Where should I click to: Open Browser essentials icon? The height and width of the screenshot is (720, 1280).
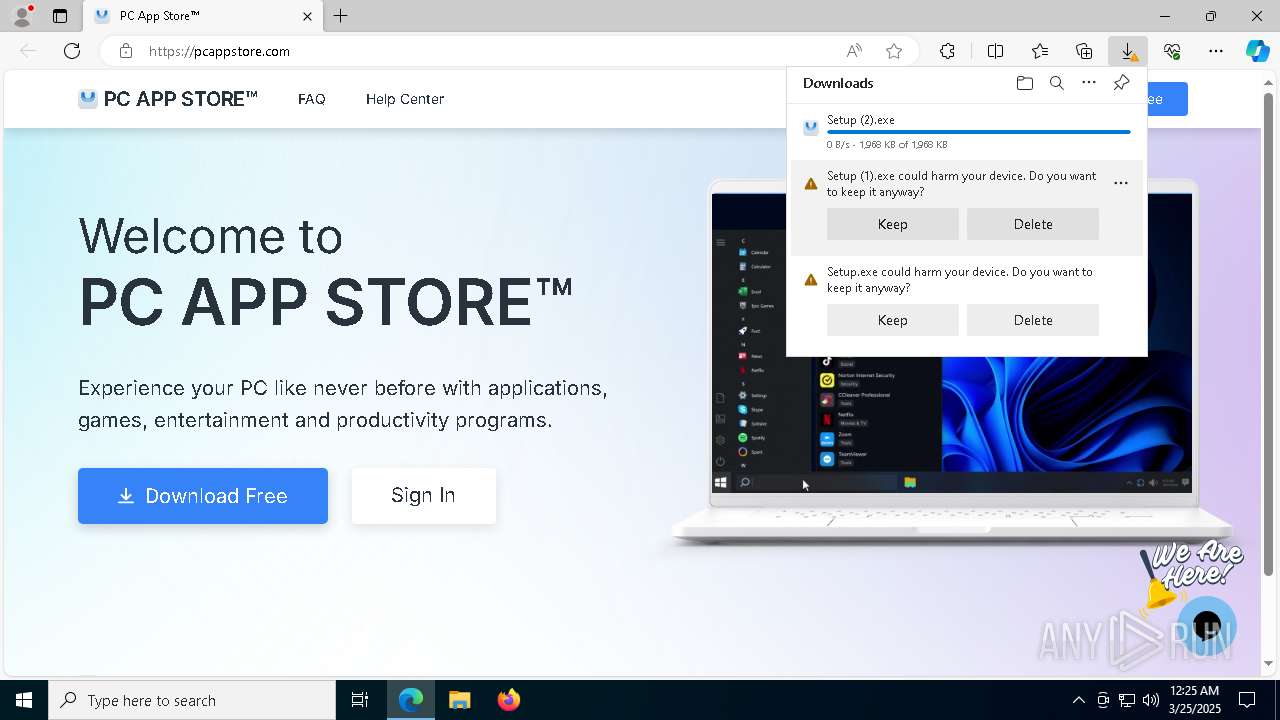(1172, 51)
